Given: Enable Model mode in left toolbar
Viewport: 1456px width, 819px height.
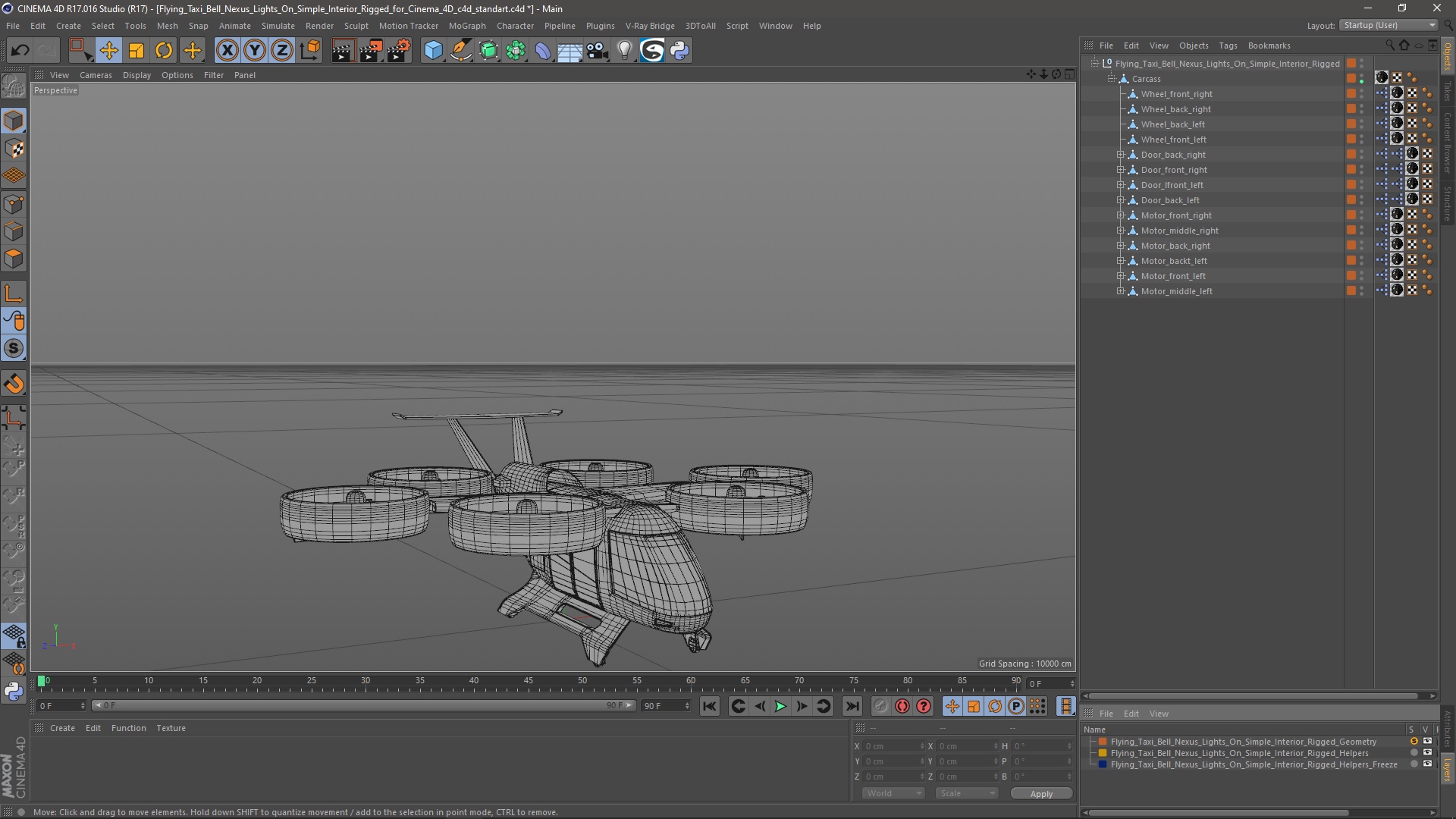Looking at the screenshot, I should pyautogui.click(x=14, y=121).
